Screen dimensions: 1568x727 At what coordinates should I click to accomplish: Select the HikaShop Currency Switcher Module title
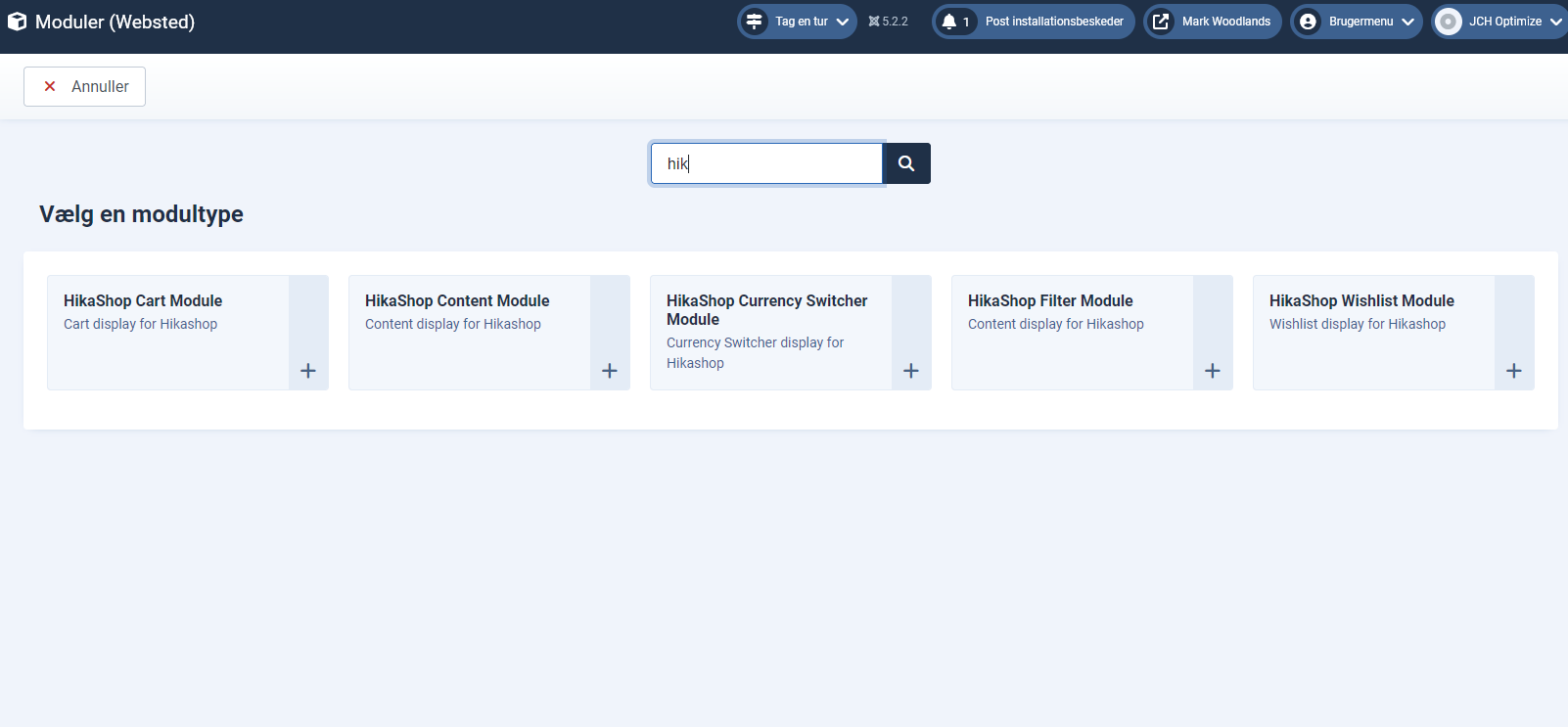click(767, 310)
